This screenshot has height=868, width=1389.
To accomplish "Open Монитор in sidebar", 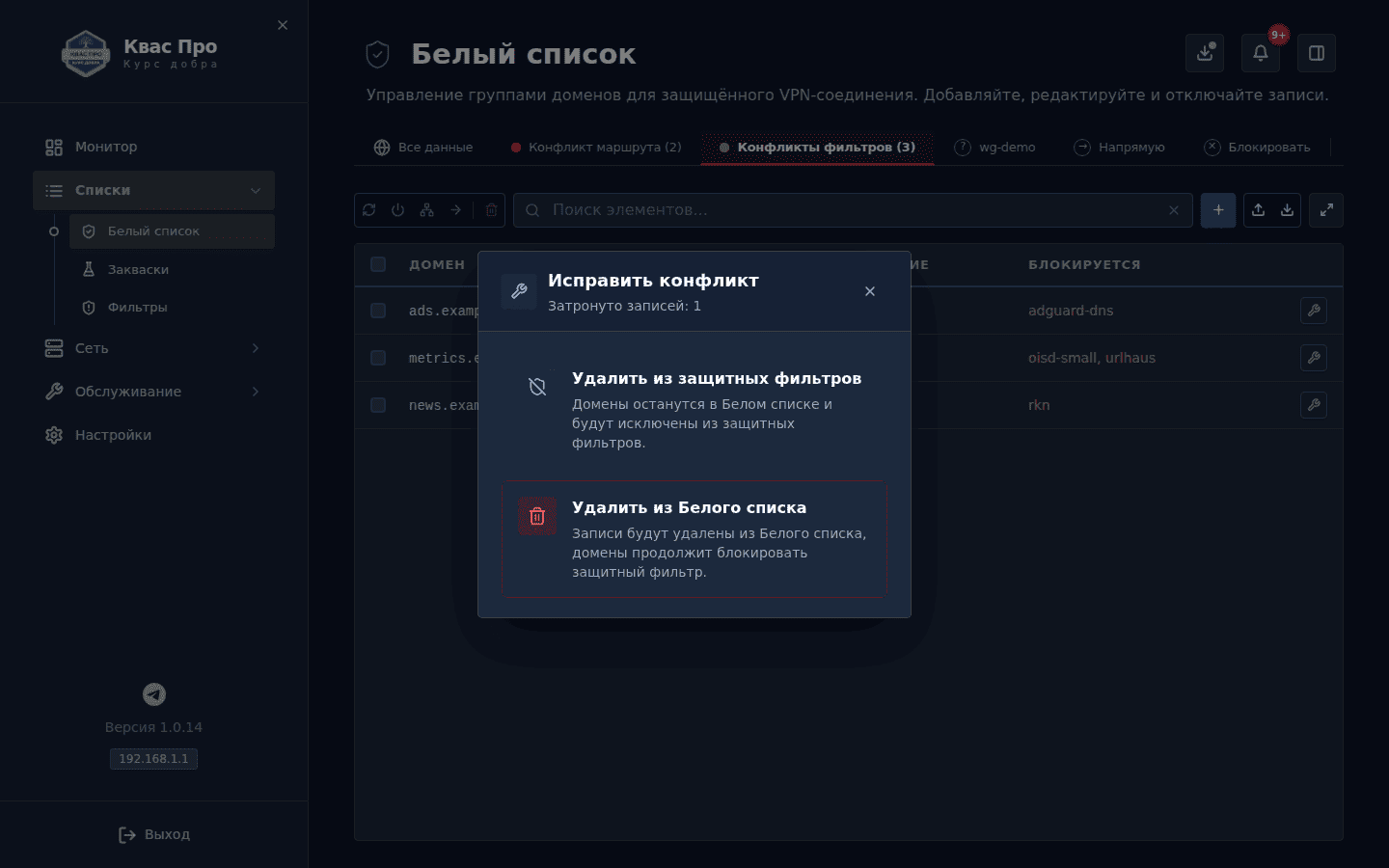I will (154, 148).
